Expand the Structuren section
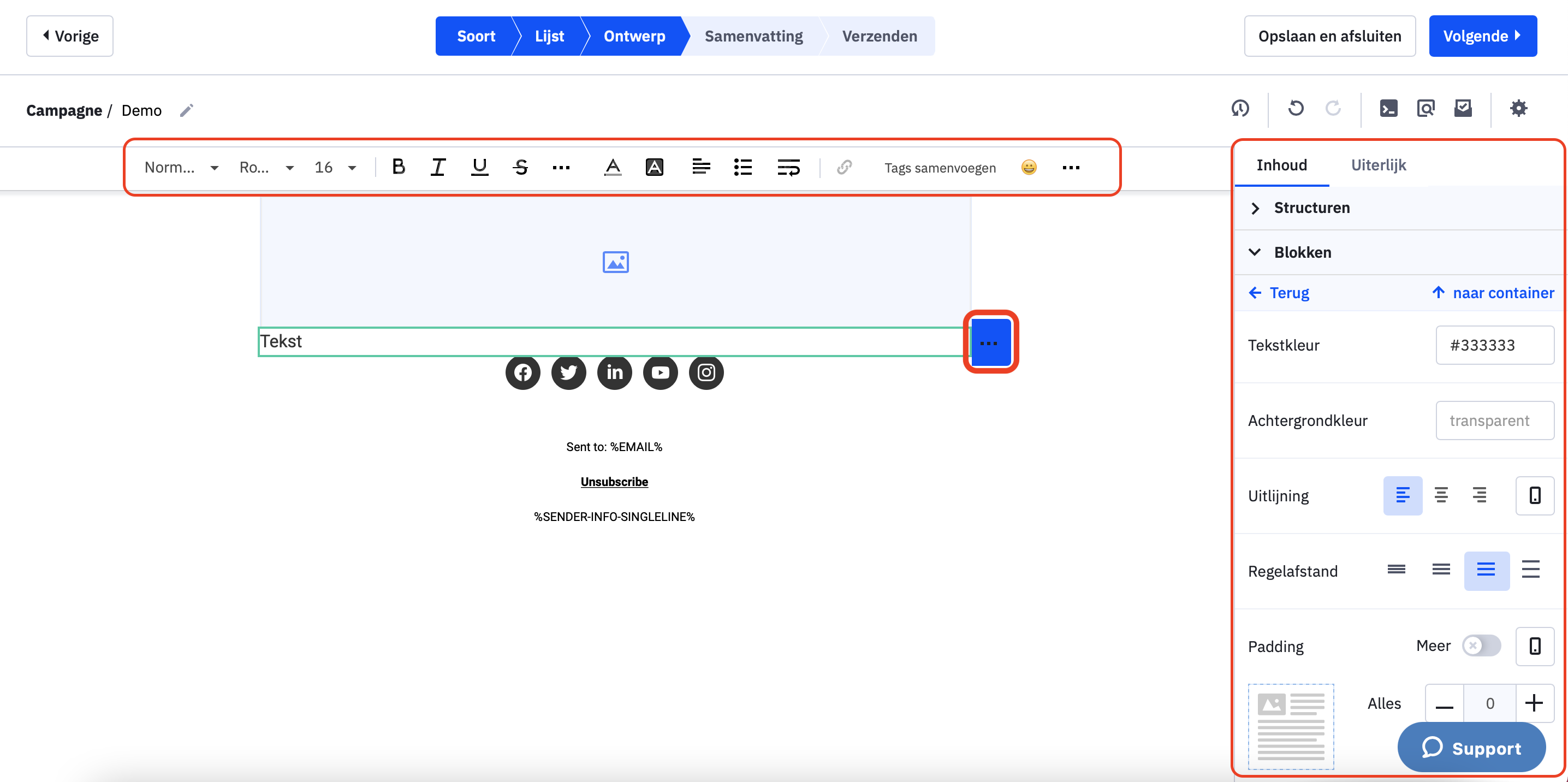Screen dimensions: 1568x782 point(1399,208)
